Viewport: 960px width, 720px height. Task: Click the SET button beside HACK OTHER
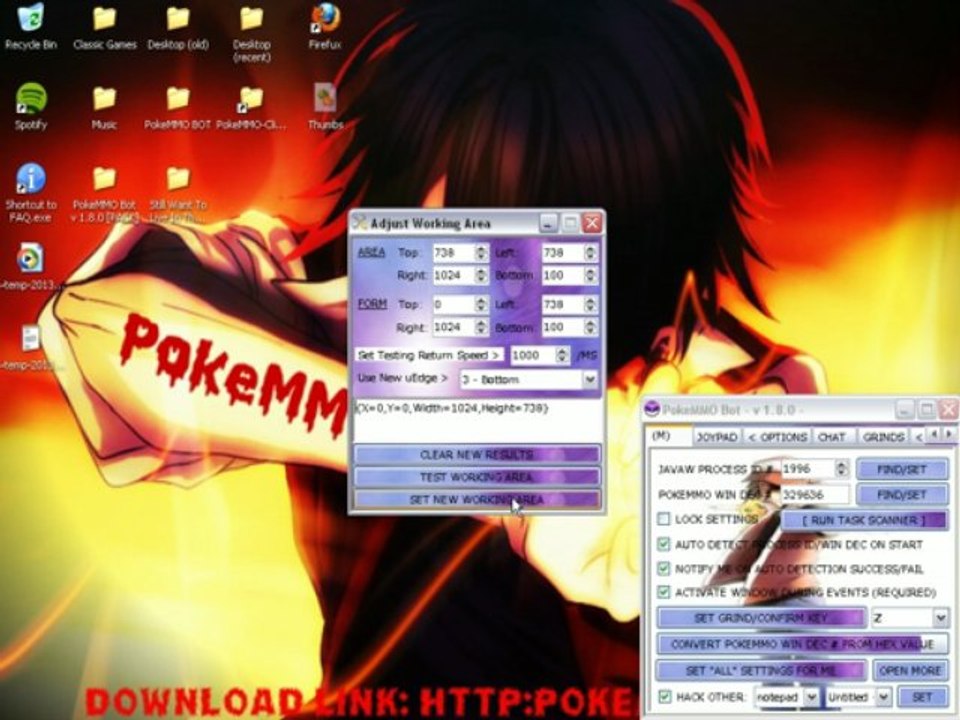pyautogui.click(x=922, y=697)
